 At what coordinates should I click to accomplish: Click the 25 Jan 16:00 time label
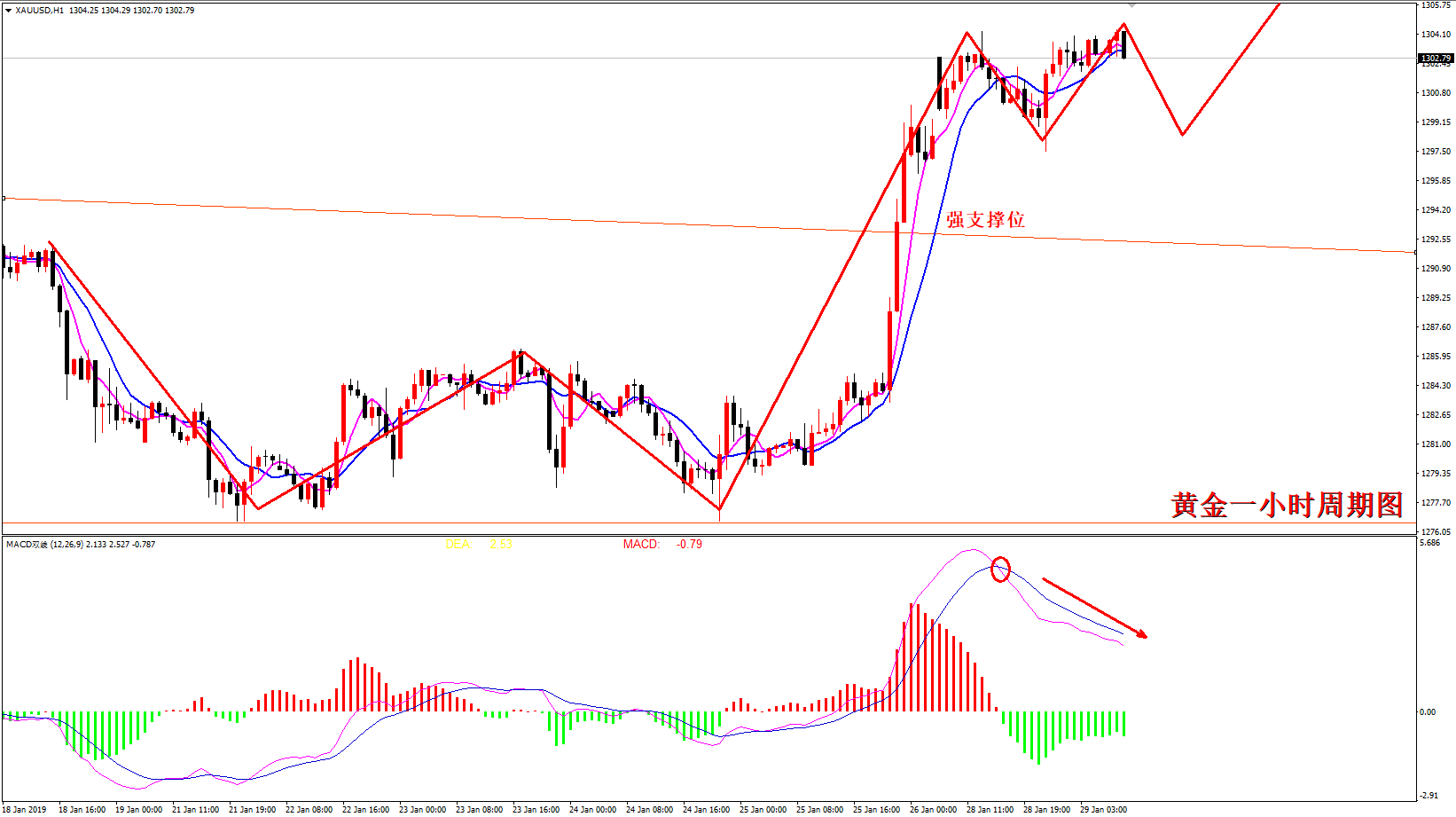tap(877, 809)
